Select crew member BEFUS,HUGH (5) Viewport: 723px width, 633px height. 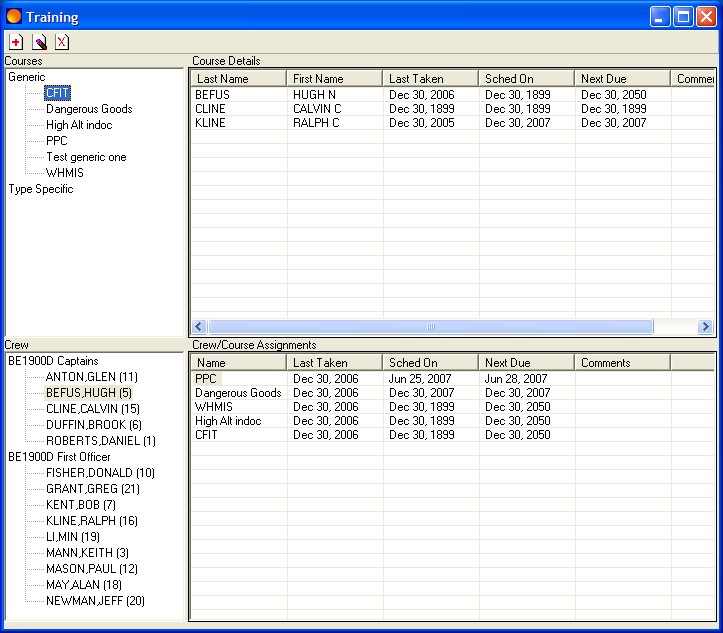[89, 393]
